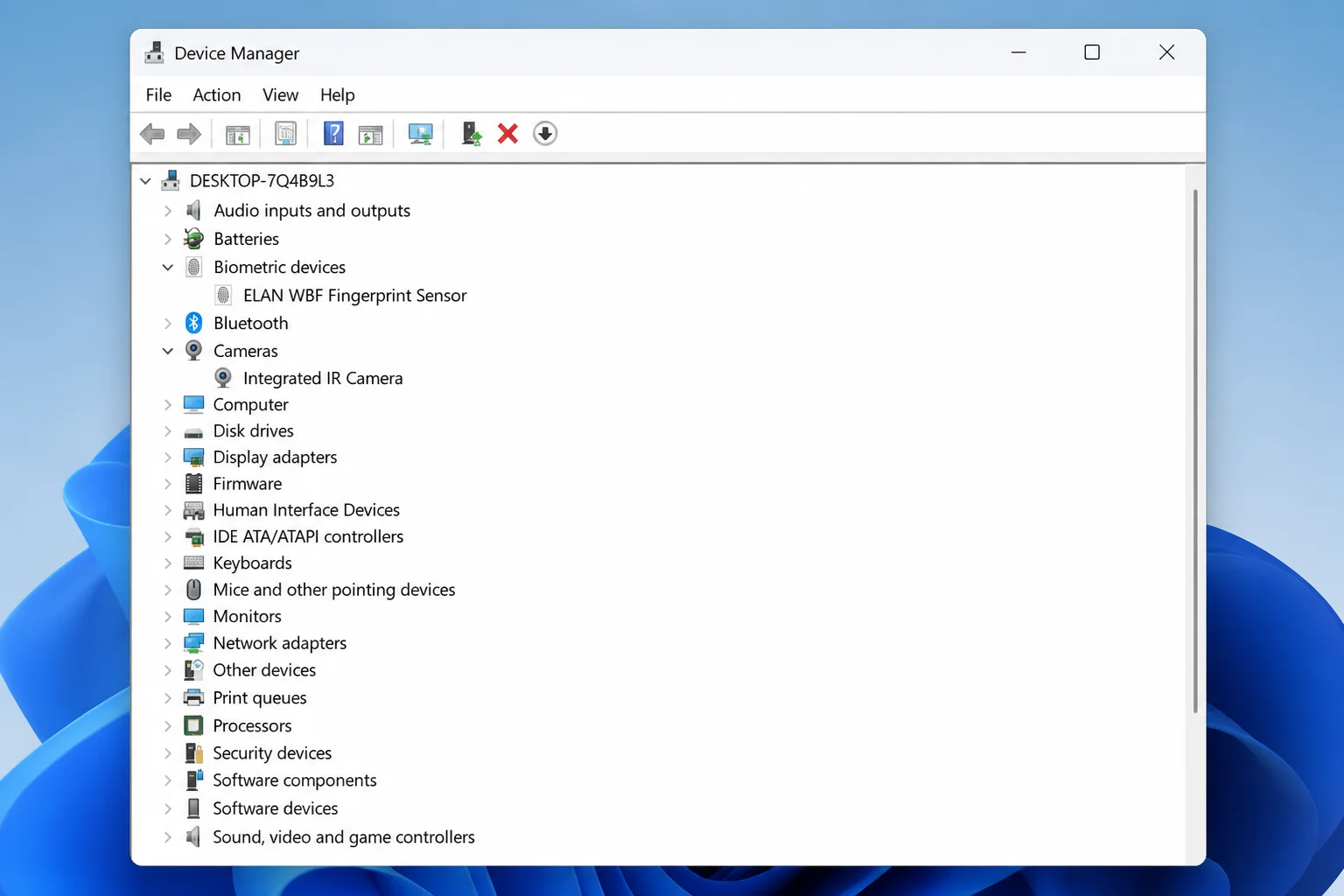
Task: Click the Firmware chip icon
Action: tap(193, 484)
